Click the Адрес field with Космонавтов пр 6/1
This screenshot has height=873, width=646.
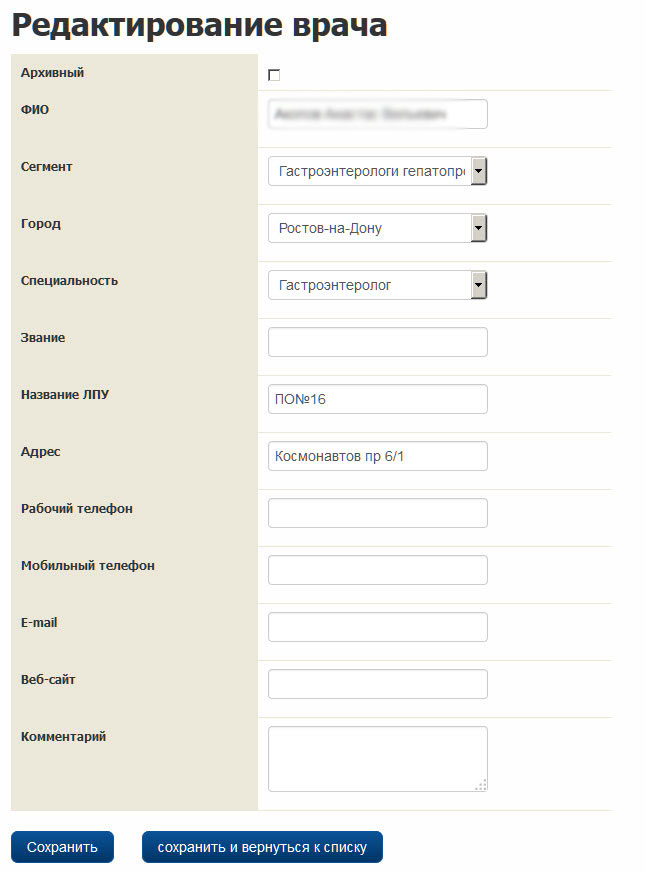(x=377, y=456)
